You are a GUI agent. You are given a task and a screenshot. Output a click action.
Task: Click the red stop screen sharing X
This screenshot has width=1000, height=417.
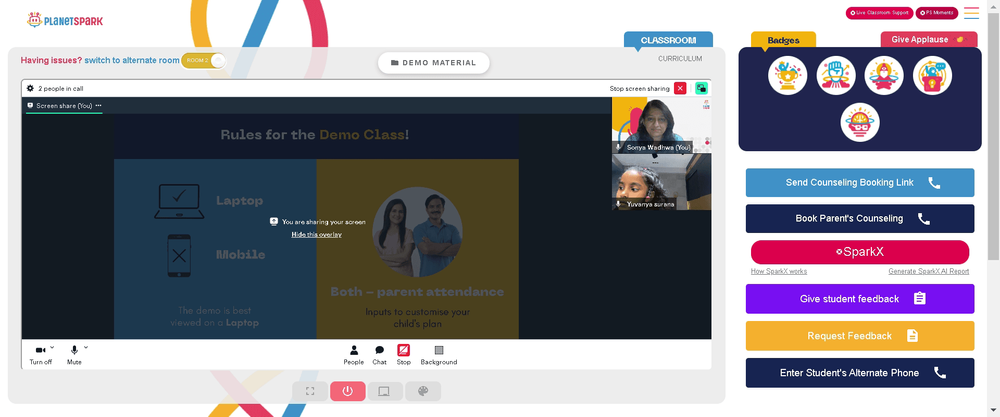[680, 89]
